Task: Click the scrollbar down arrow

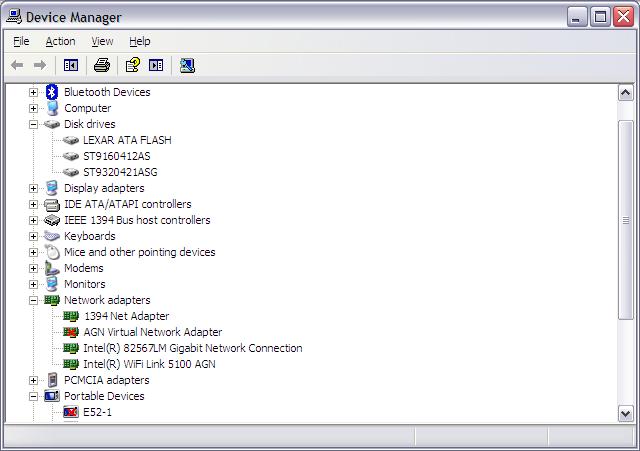Action: (625, 413)
